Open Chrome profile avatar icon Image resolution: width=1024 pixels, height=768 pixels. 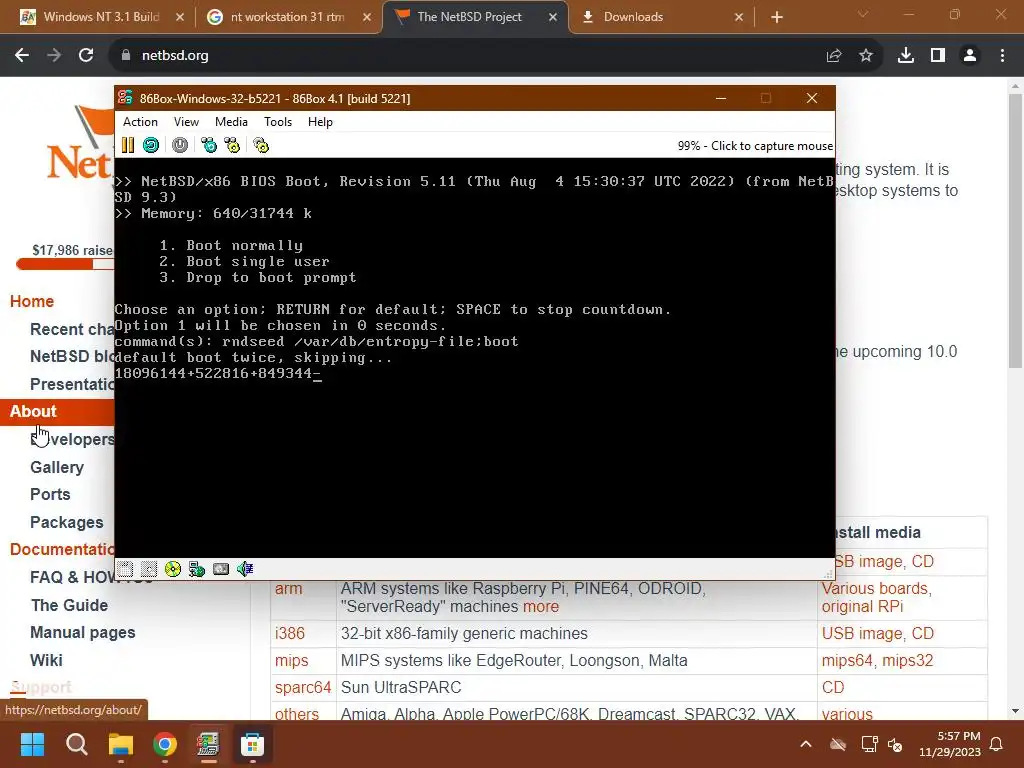click(x=970, y=56)
